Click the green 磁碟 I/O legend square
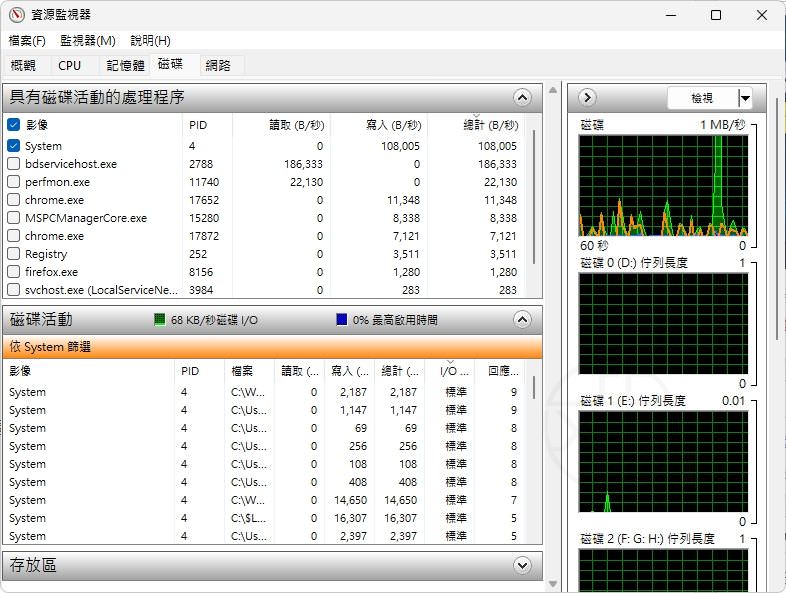The image size is (786, 593). tap(159, 320)
